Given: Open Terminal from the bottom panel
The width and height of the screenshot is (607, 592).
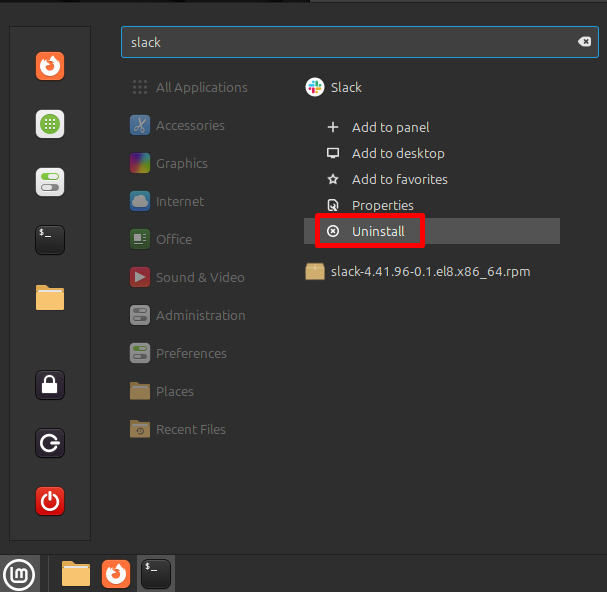Looking at the screenshot, I should tap(156, 573).
